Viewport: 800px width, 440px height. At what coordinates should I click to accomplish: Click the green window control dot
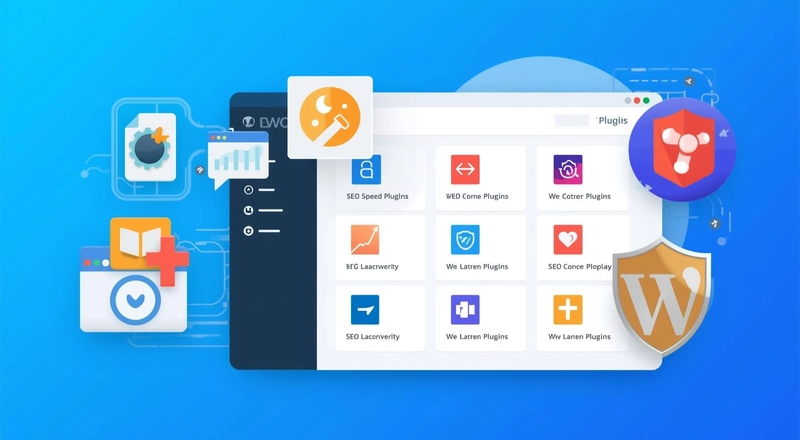click(646, 101)
